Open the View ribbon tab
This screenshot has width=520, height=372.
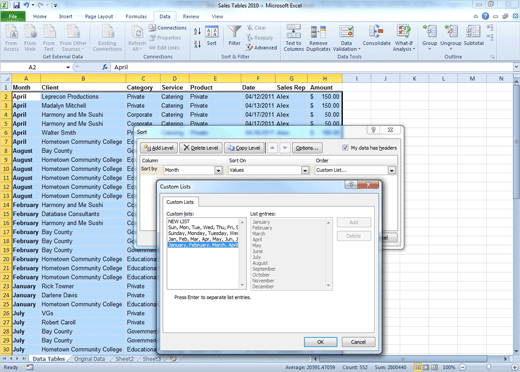click(217, 16)
